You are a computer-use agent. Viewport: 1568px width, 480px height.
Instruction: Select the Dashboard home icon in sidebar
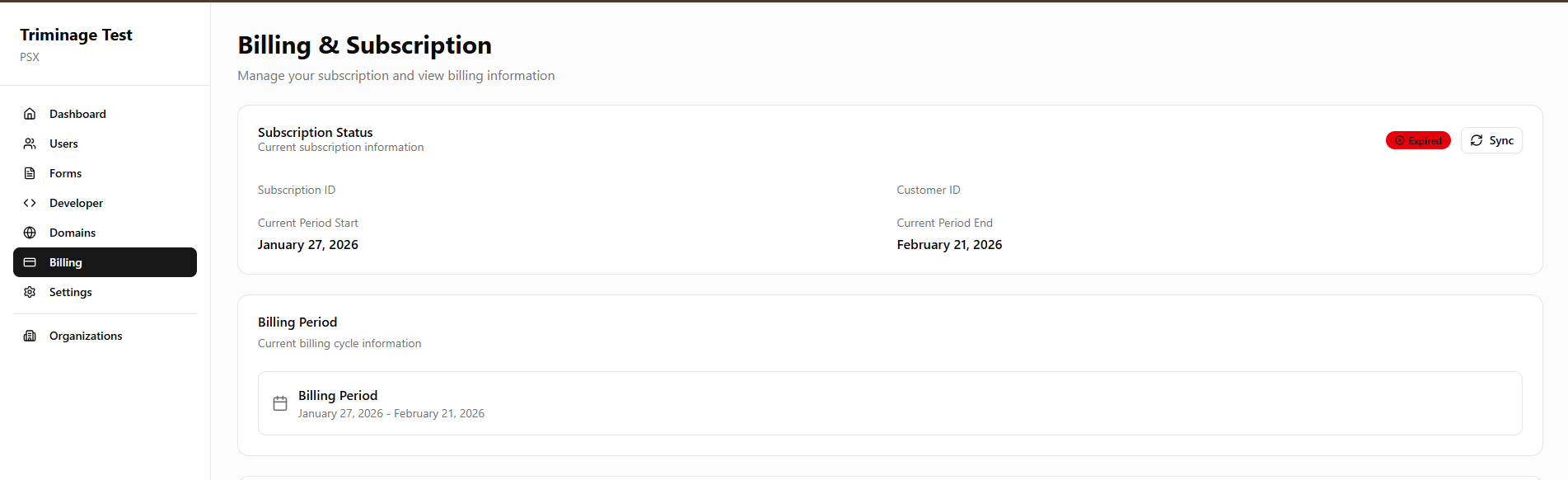30,113
